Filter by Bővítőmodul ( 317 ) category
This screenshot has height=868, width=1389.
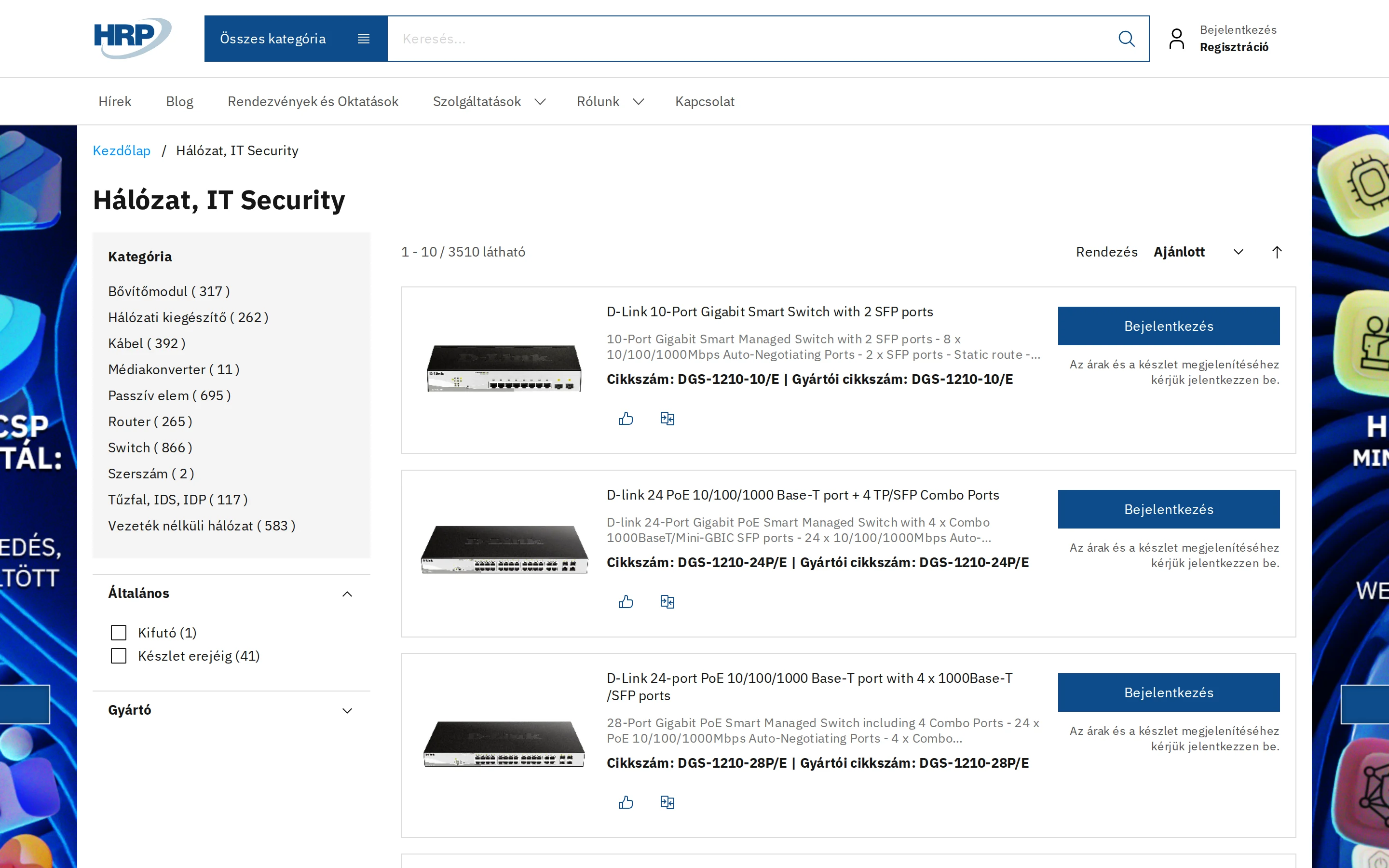169,292
